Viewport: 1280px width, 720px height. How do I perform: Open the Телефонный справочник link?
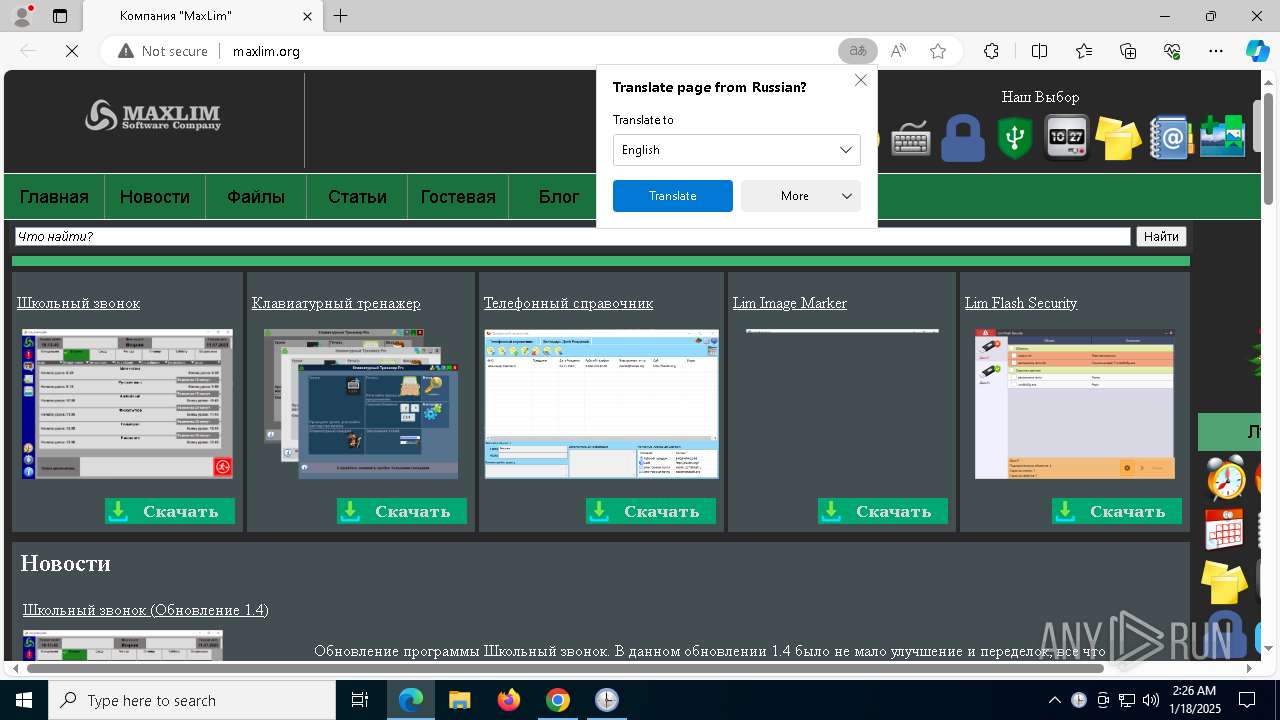[x=568, y=303]
